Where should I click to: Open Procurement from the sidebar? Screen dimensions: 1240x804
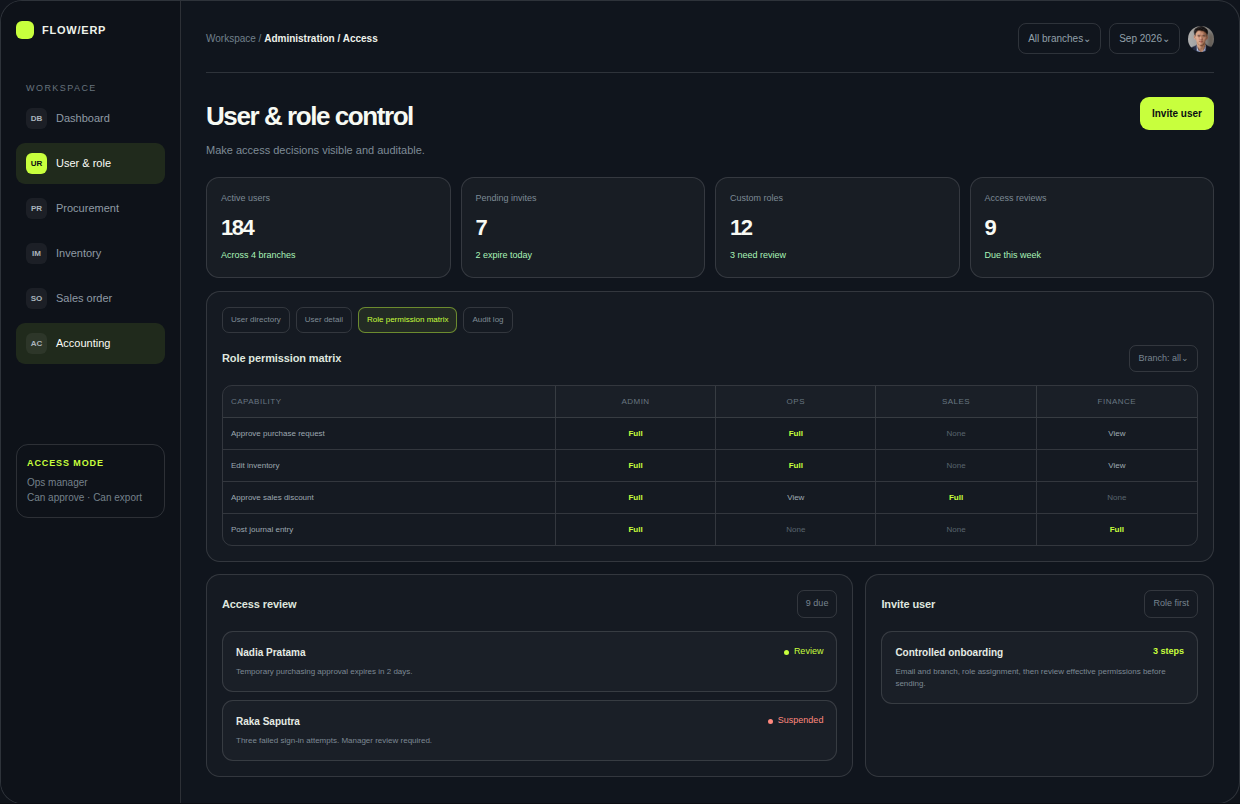tap(90, 208)
